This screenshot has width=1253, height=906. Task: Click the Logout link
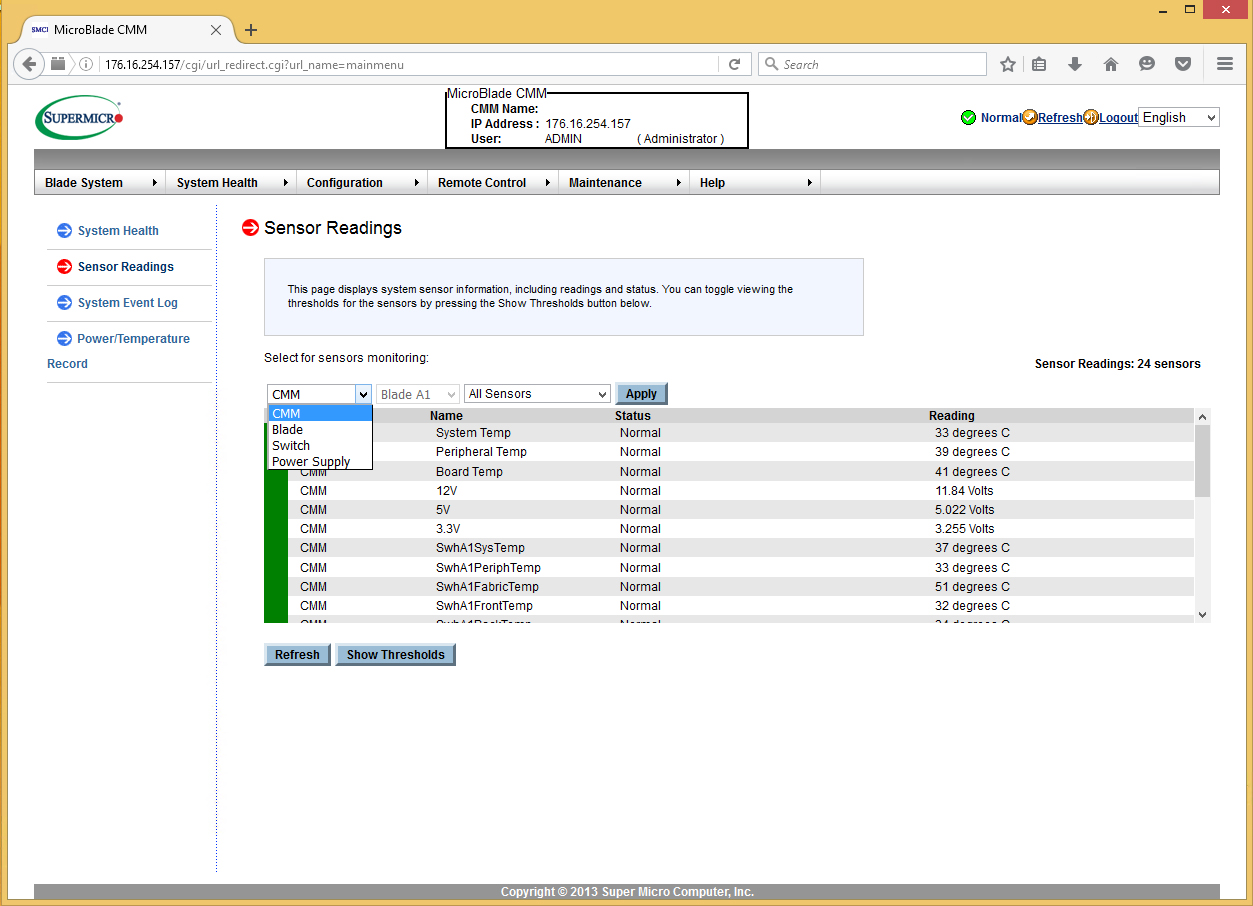[1118, 118]
